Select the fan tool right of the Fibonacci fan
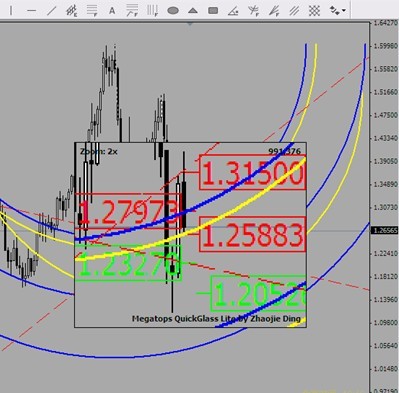The image size is (399, 393). point(274,11)
